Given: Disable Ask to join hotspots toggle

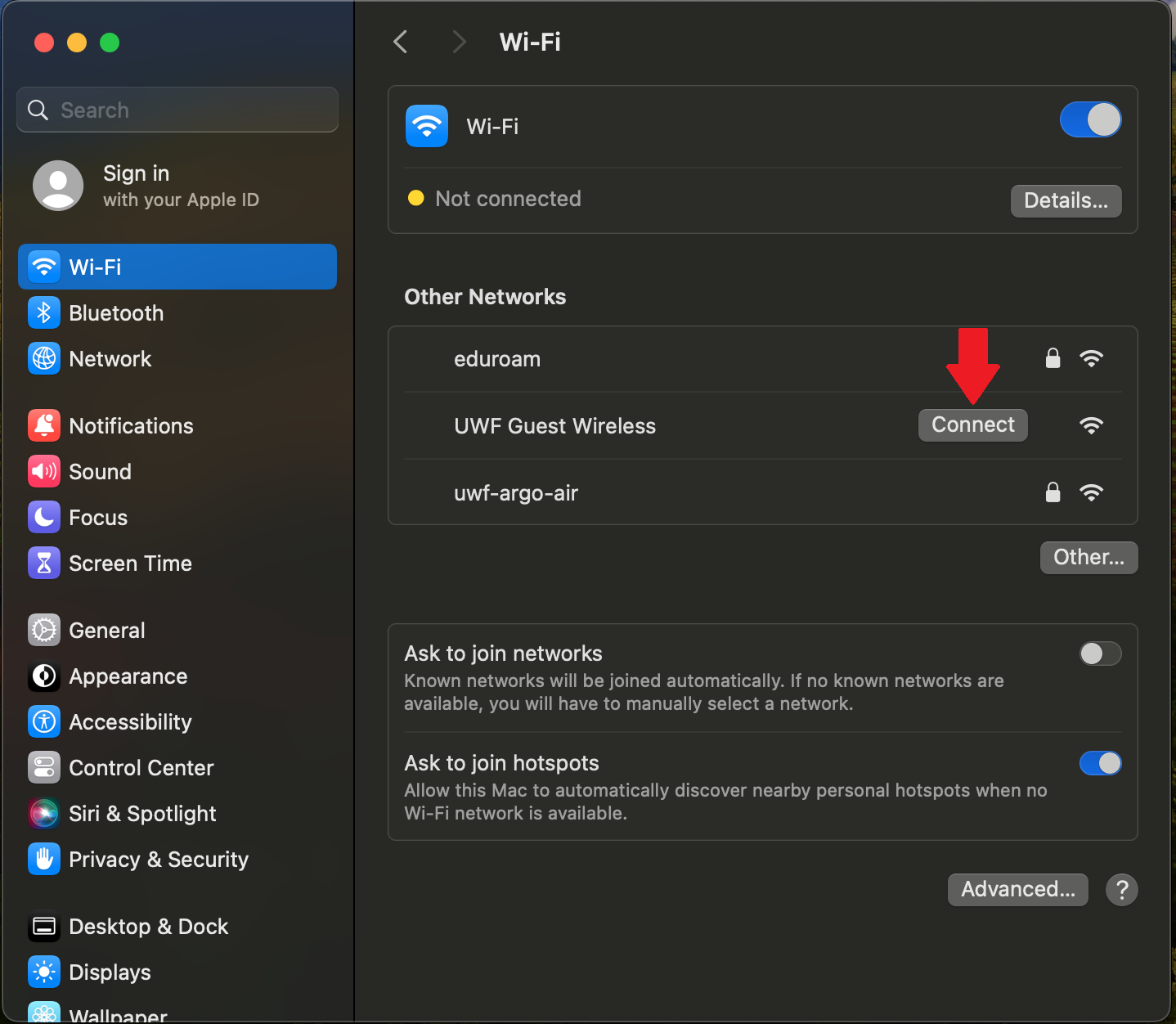Looking at the screenshot, I should click(1101, 763).
